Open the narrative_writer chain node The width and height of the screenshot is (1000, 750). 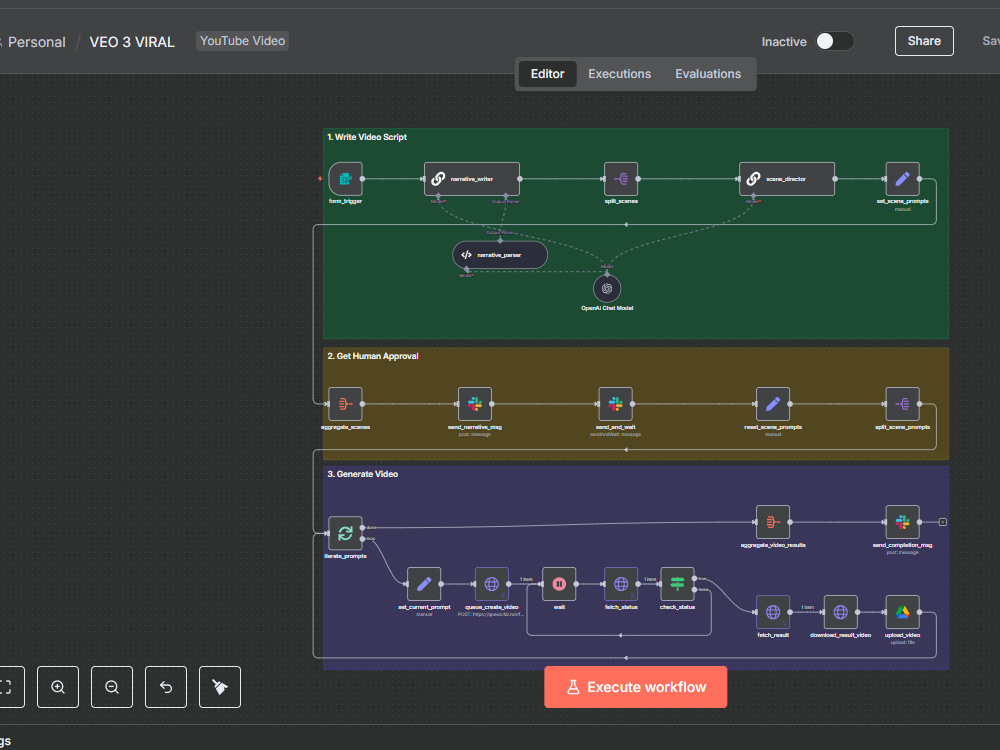coord(472,179)
